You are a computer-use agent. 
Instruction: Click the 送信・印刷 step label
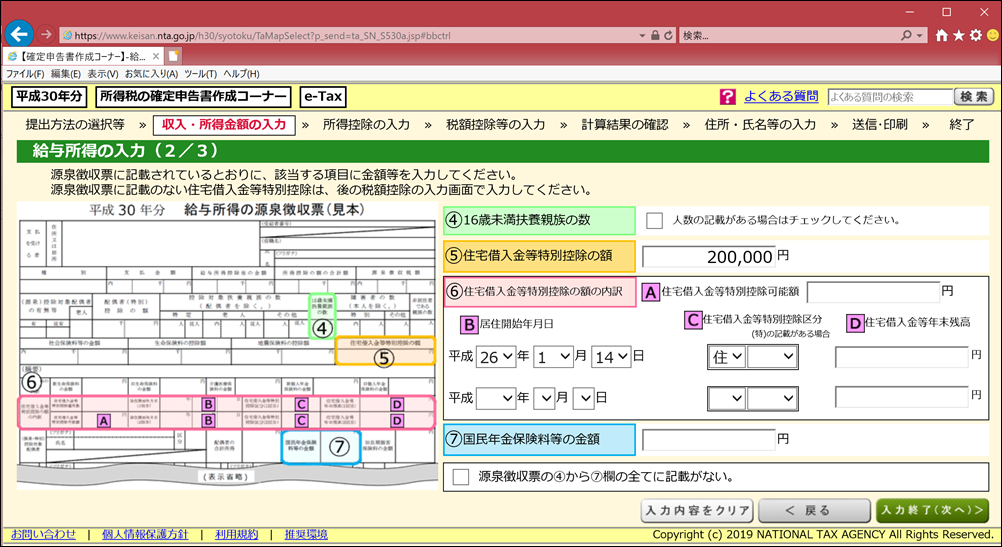click(879, 125)
